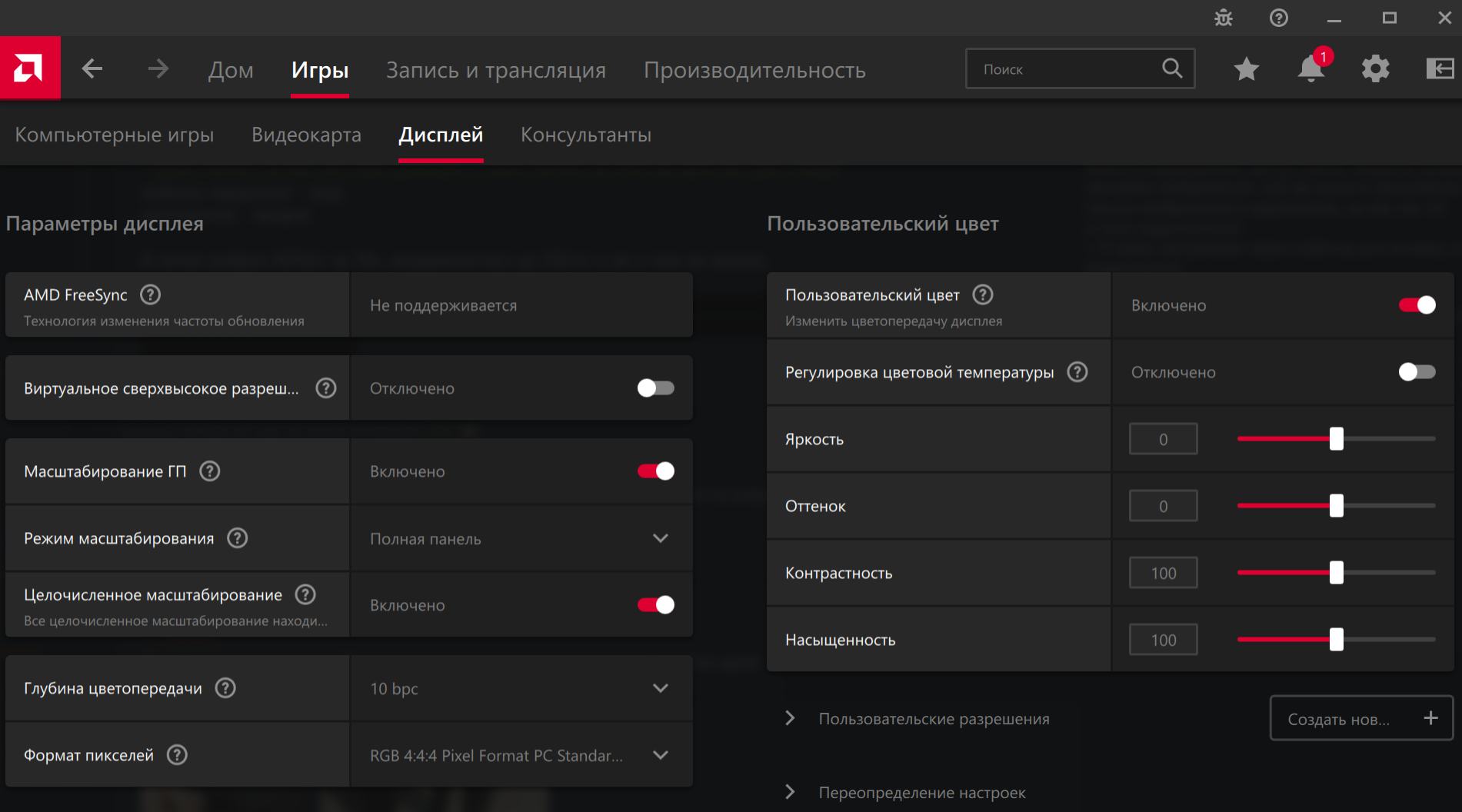Click Создать нов... button

pos(1361,718)
